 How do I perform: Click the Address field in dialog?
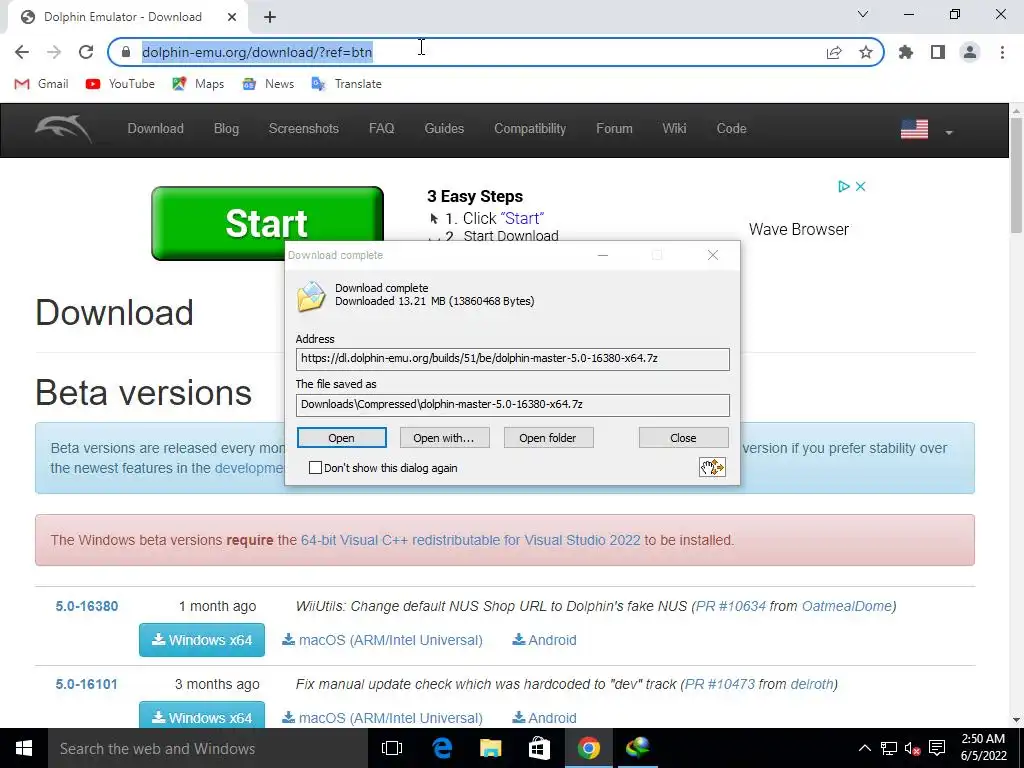[513, 359]
